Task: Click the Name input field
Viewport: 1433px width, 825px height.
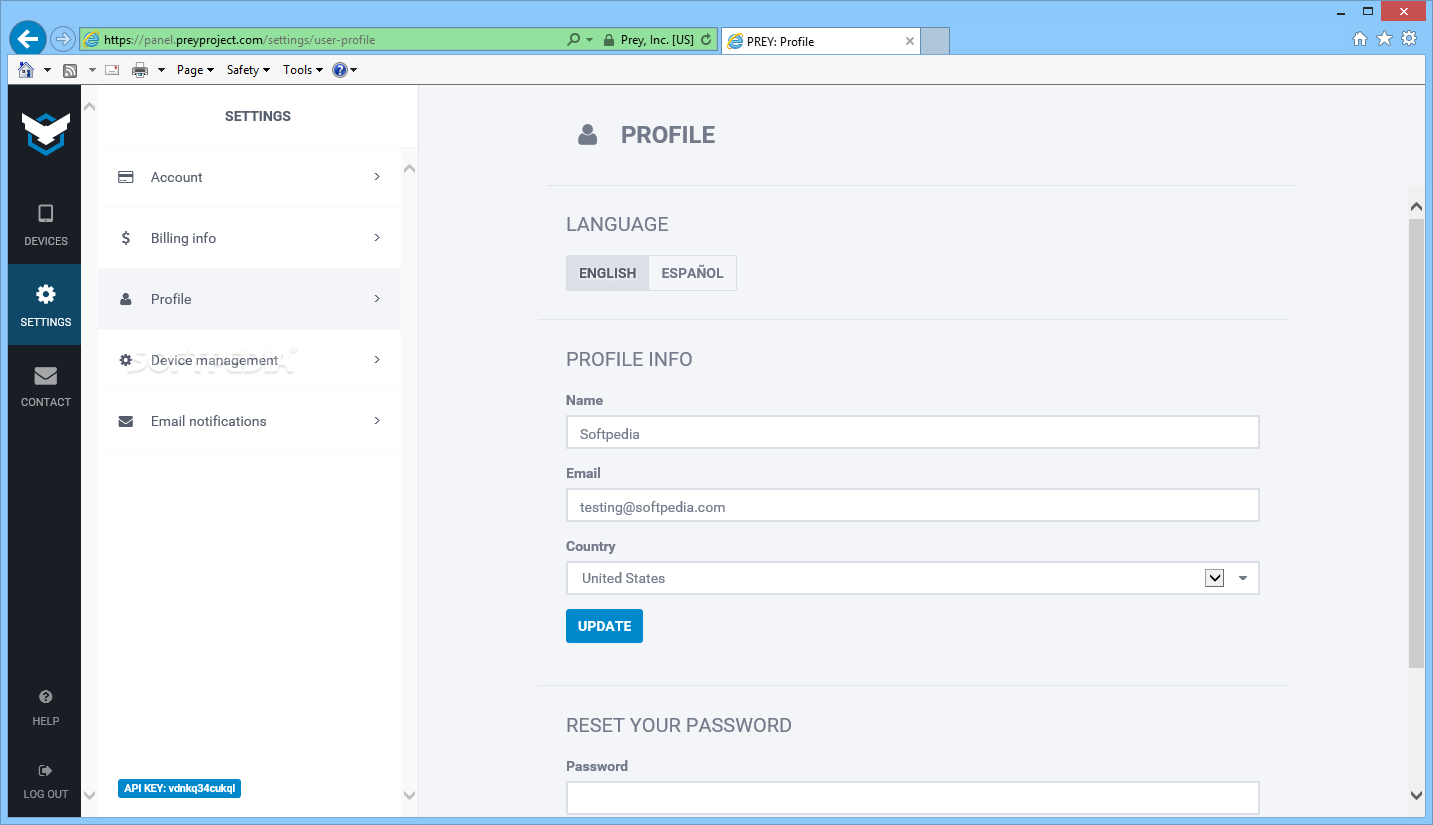Action: [x=912, y=433]
